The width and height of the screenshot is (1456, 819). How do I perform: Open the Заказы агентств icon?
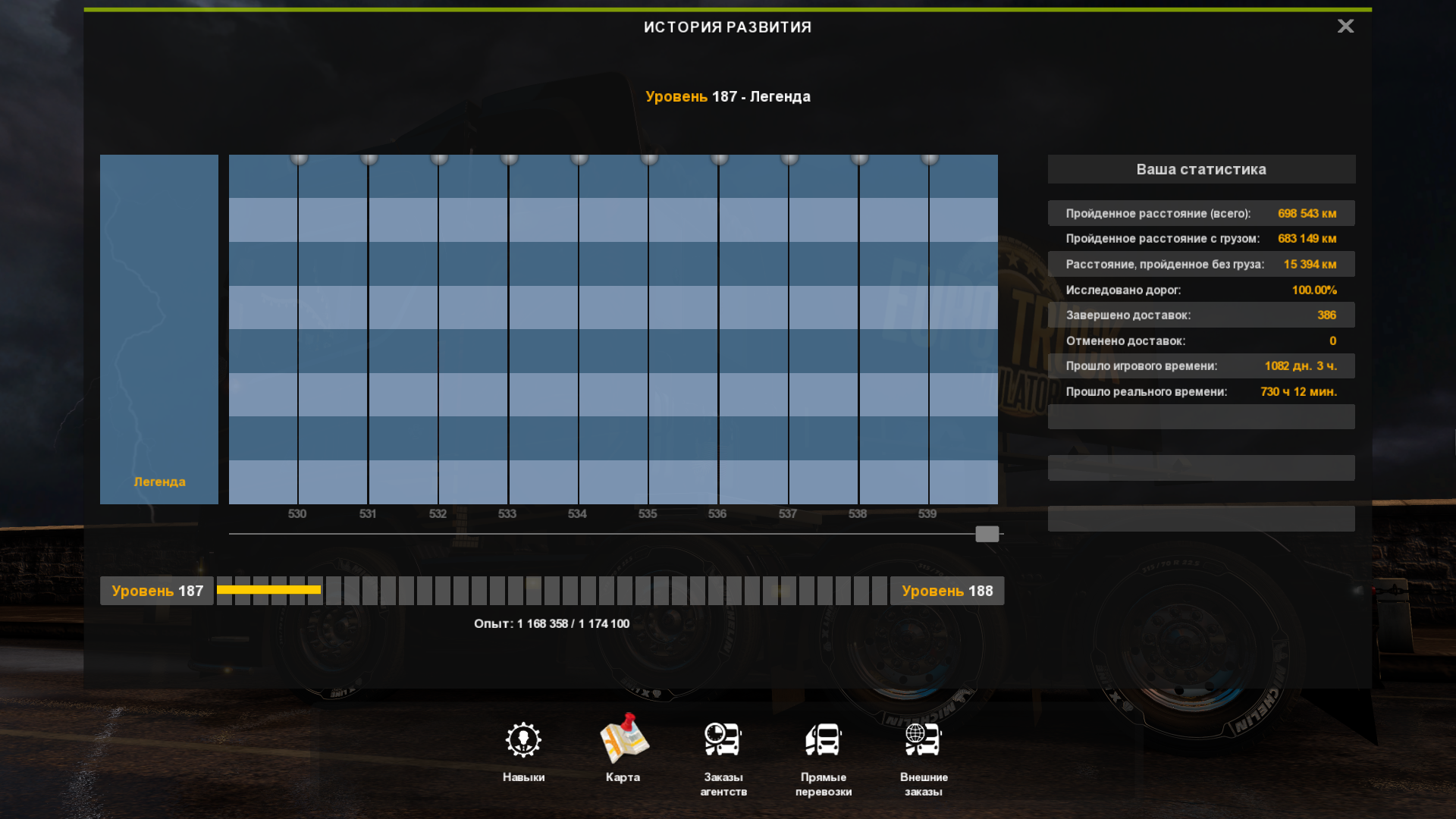tap(723, 739)
